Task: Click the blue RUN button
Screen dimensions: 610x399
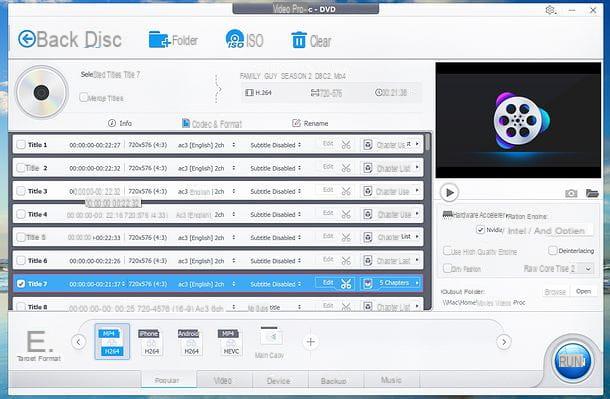Action: point(572,361)
